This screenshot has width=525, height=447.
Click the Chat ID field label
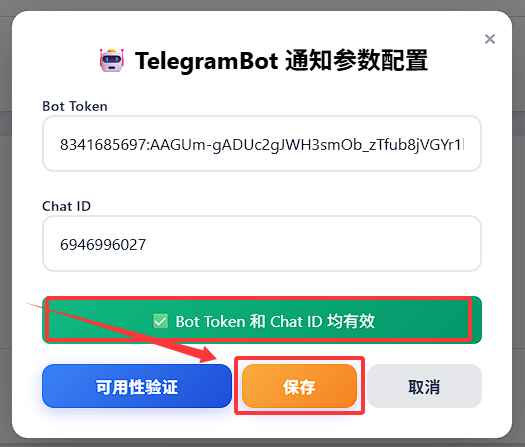66,206
